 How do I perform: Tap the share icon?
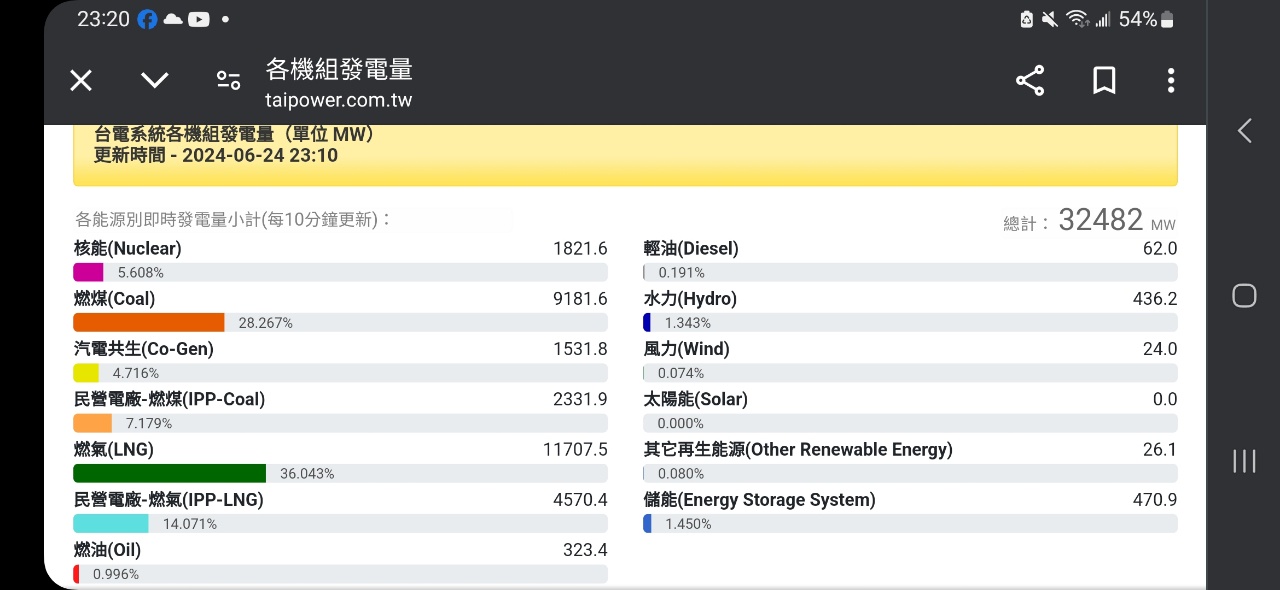(x=1029, y=81)
